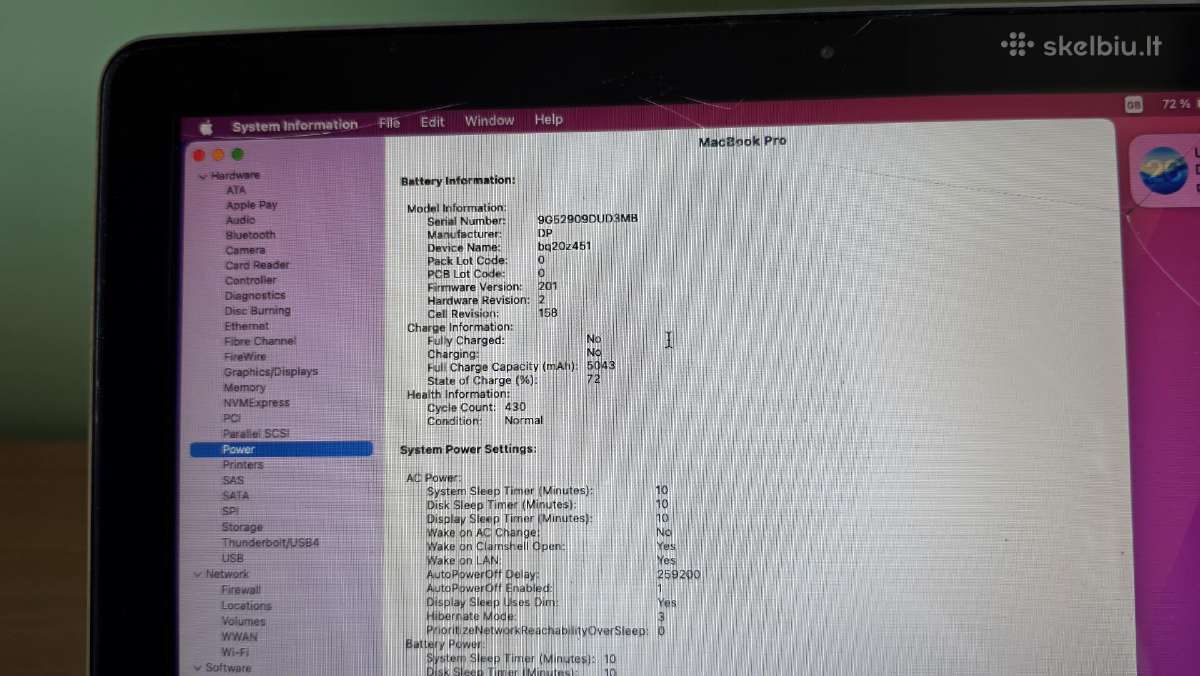Click the System Power Settings heading
Screen dimensions: 1200x676
tap(468, 450)
